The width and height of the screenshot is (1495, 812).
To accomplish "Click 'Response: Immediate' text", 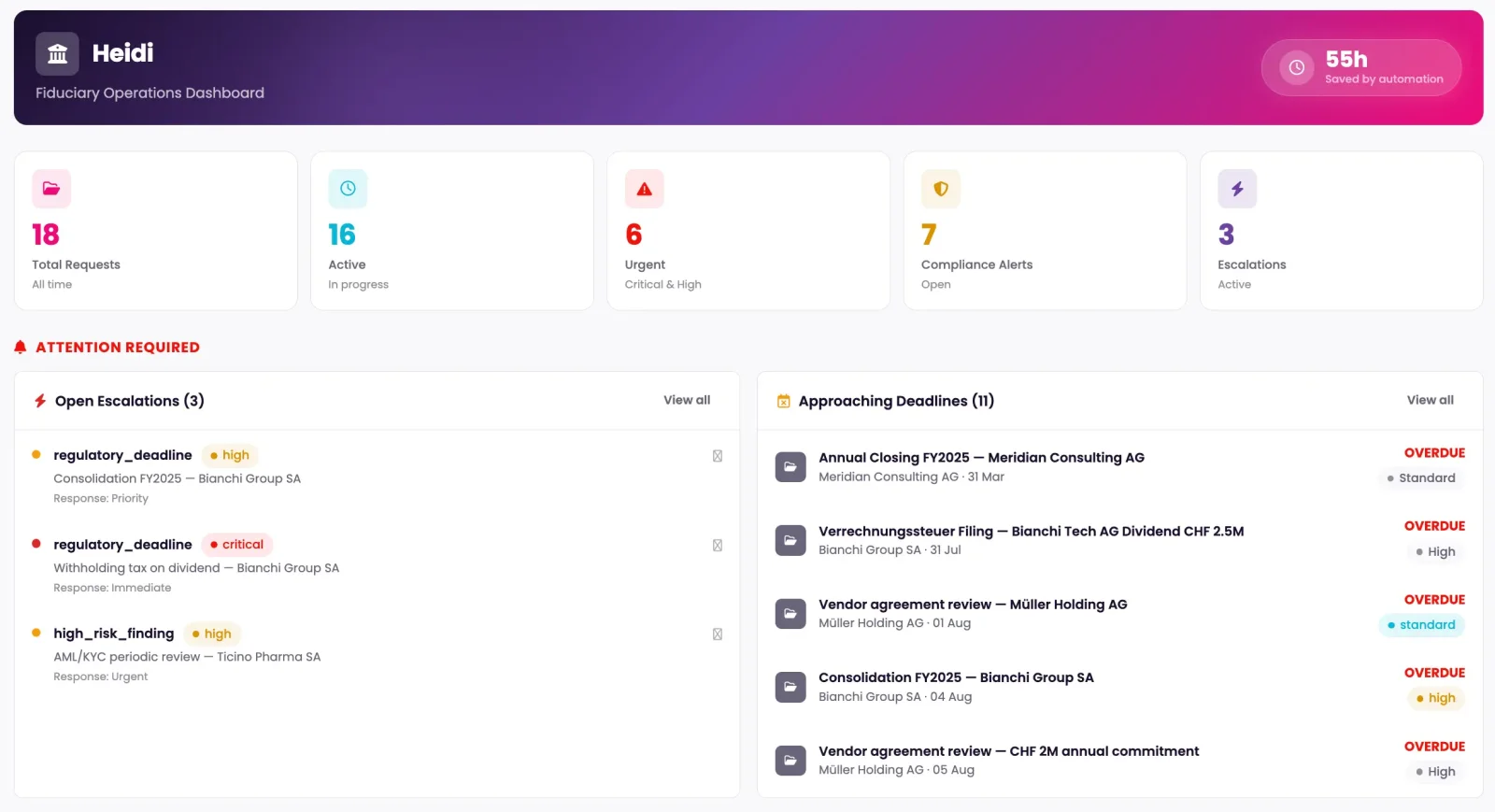I will (x=112, y=588).
